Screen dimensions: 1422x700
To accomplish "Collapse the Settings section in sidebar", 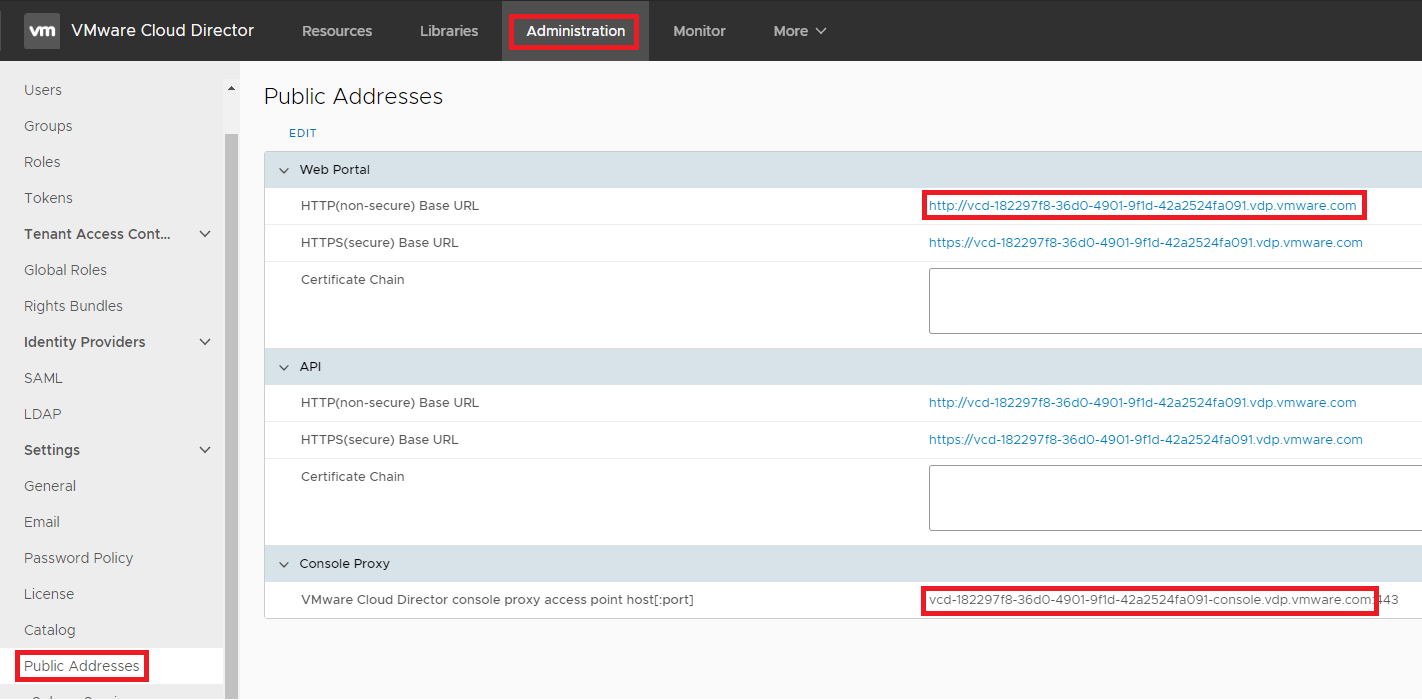I will coord(205,449).
